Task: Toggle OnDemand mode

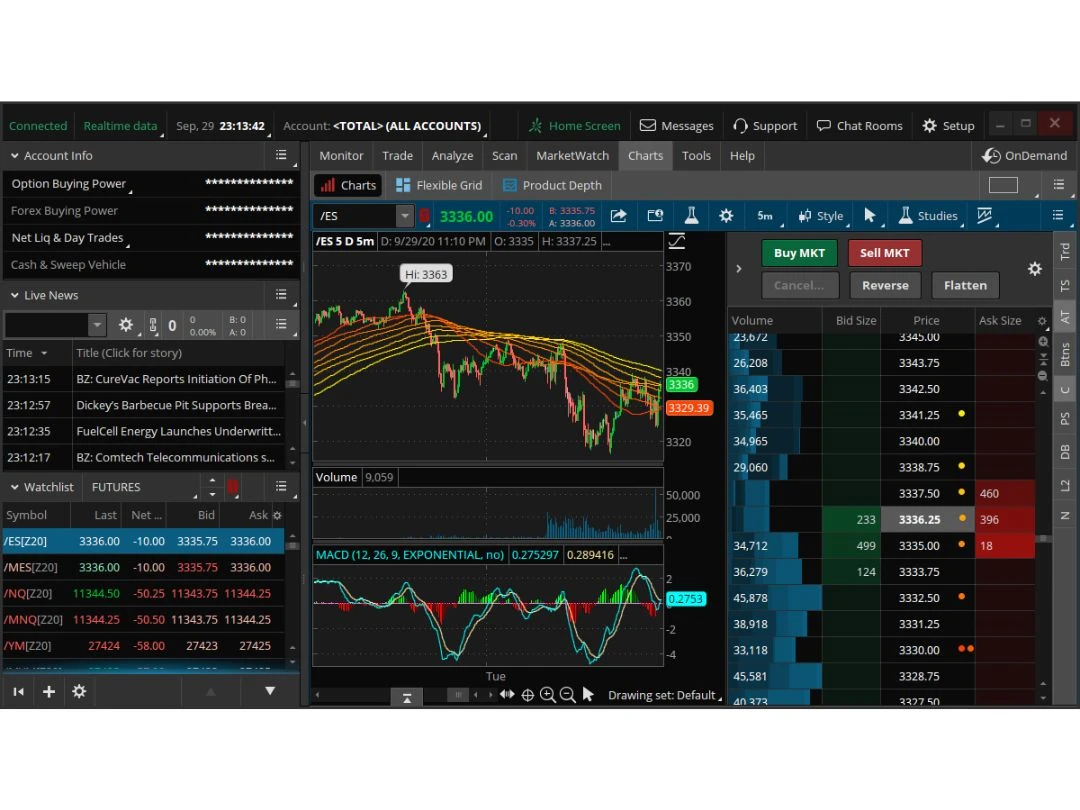Action: 1025,156
